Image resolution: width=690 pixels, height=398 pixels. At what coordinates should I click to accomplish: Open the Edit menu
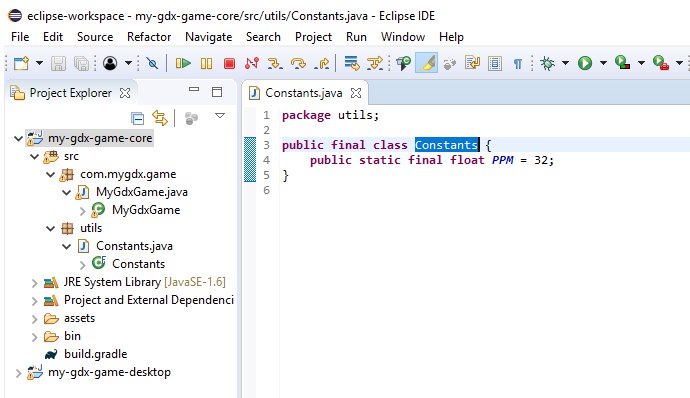tap(53, 37)
